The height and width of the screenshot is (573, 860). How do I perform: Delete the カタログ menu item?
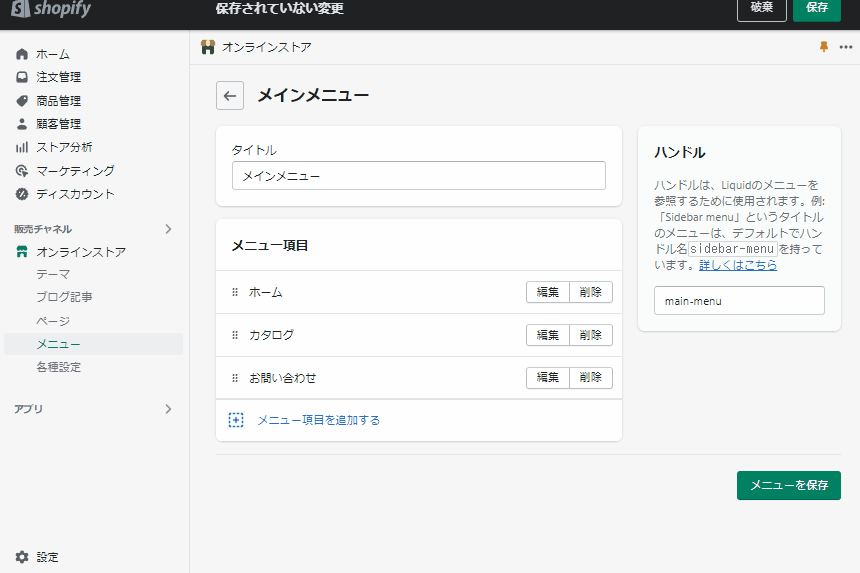591,335
